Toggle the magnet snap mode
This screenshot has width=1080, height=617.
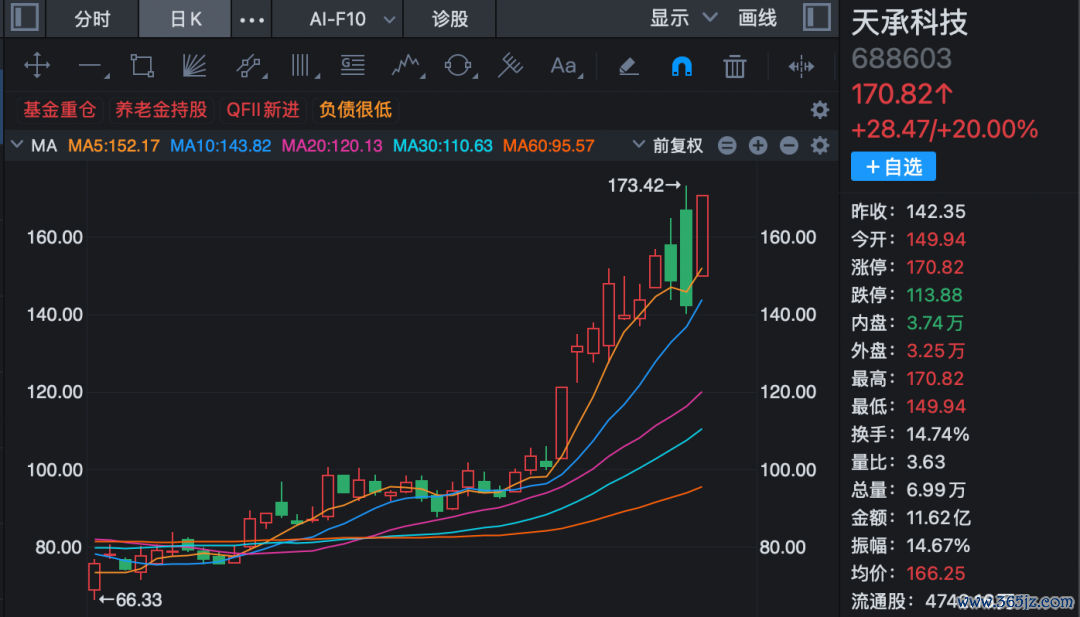[x=681, y=66]
